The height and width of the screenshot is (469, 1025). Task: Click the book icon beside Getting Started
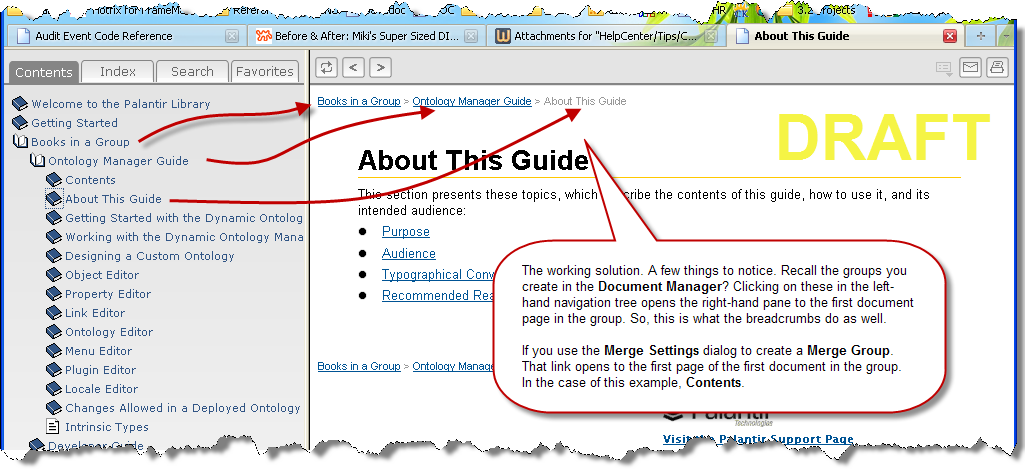pyautogui.click(x=20, y=123)
